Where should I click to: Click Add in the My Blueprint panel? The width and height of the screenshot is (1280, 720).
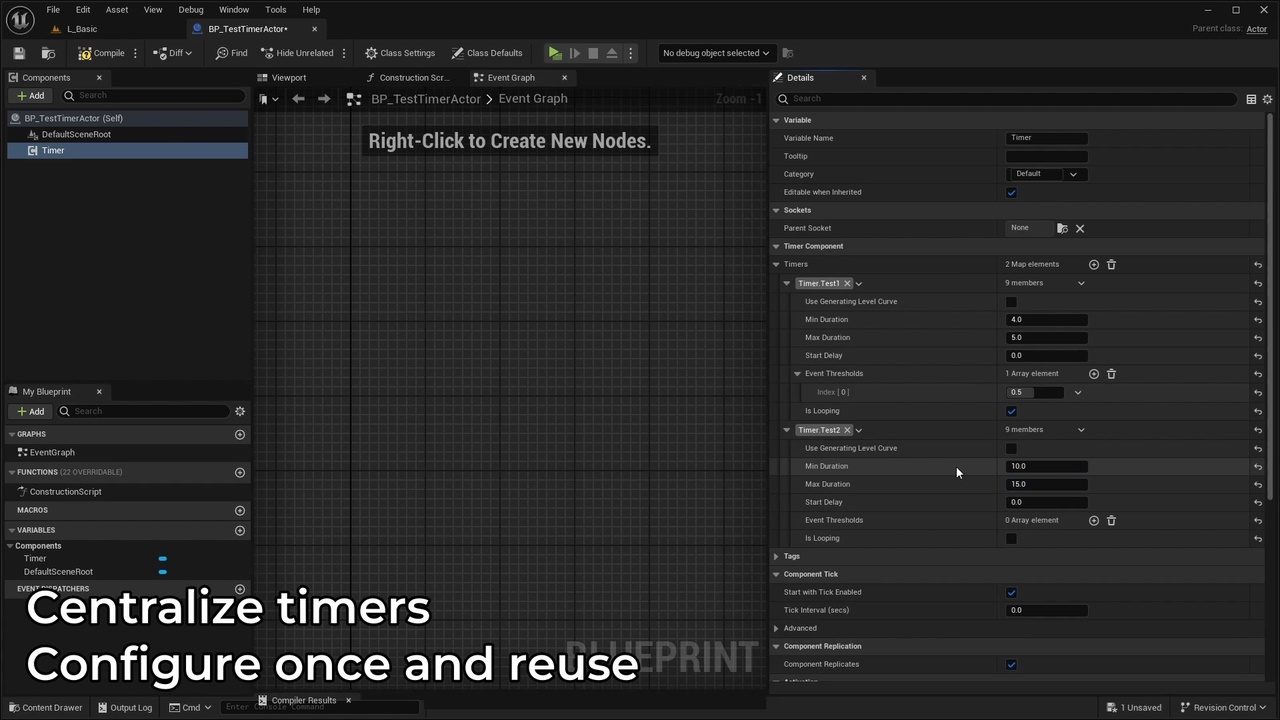30,411
